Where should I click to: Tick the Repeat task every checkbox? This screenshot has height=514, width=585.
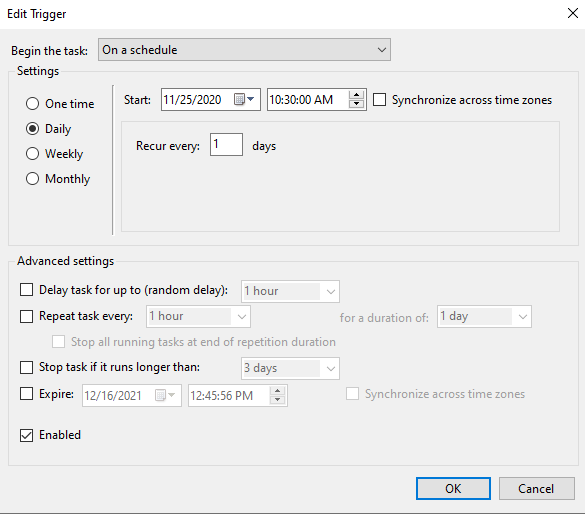pos(26,316)
